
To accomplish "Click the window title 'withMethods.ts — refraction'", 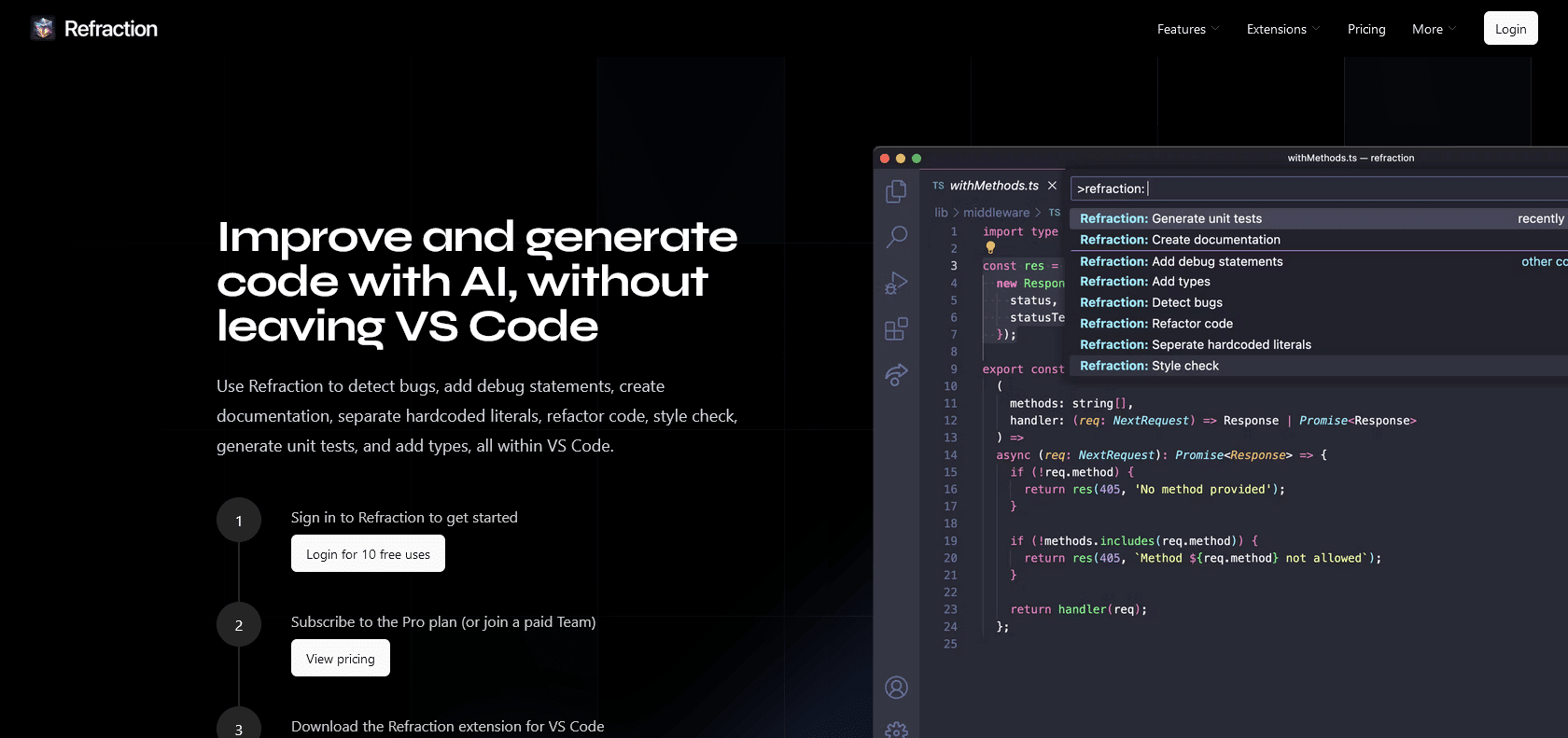I will coord(1351,158).
